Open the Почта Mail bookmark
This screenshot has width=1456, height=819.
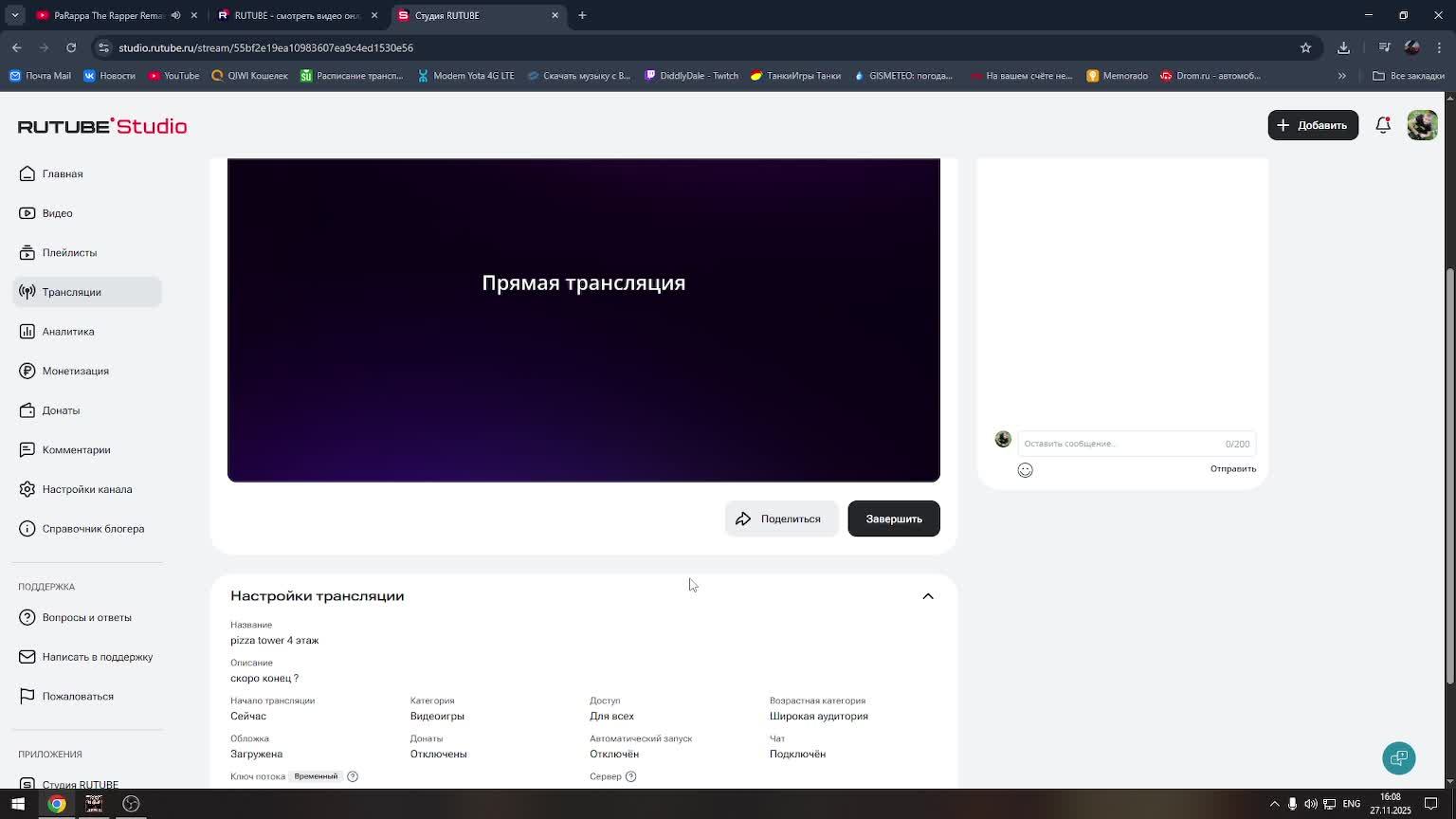tap(40, 76)
